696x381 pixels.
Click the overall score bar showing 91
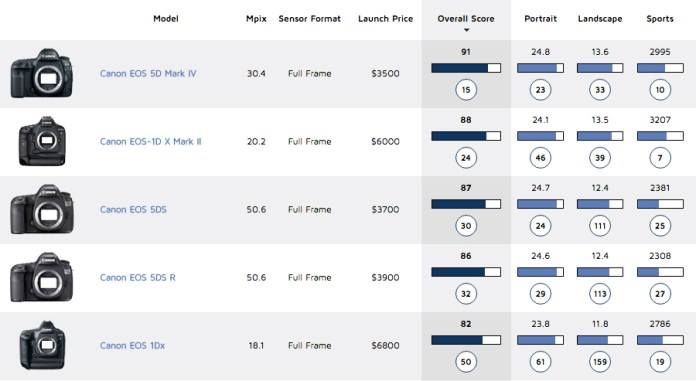(466, 68)
